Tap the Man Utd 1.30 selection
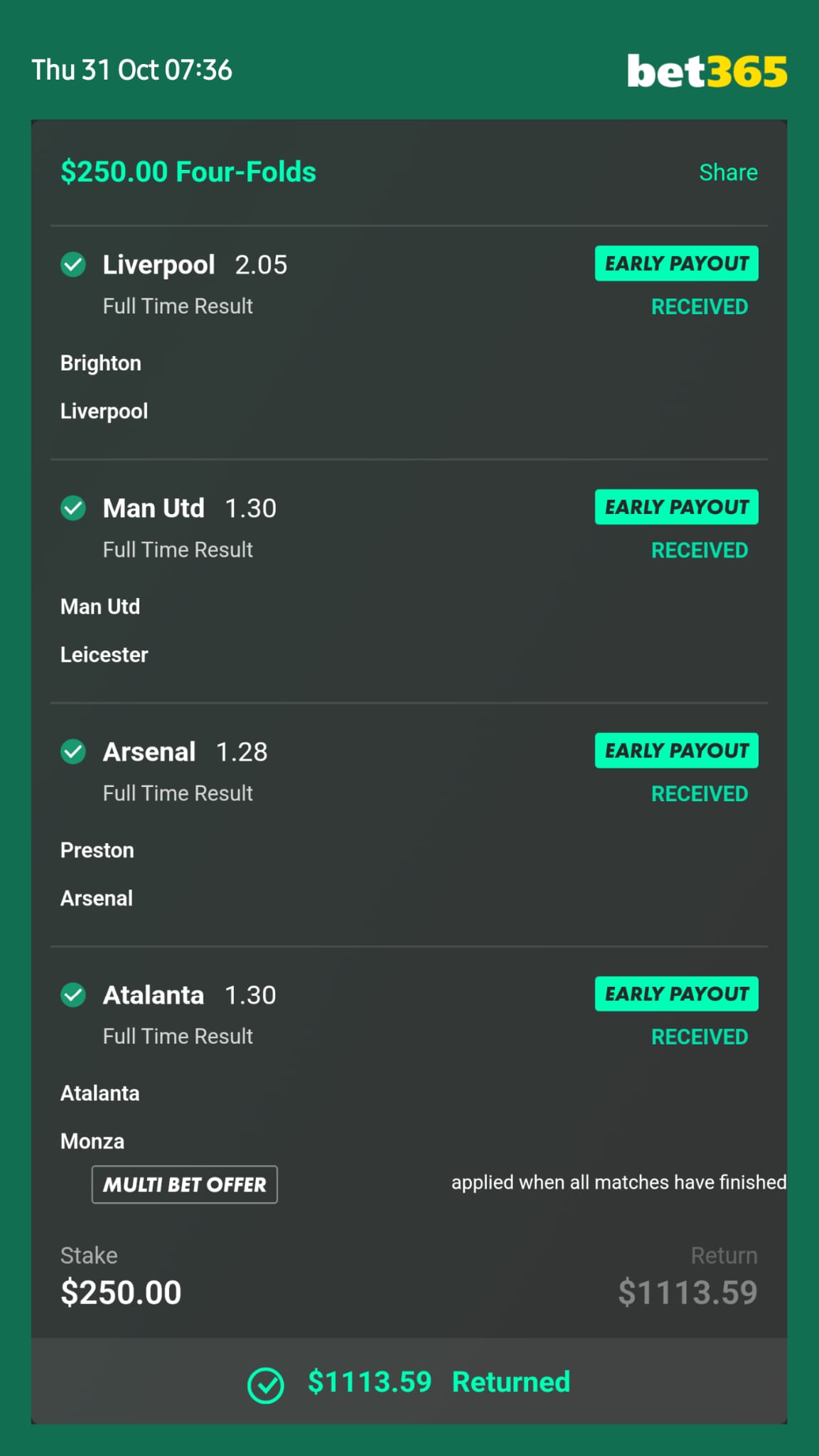This screenshot has width=819, height=1456. (x=189, y=508)
